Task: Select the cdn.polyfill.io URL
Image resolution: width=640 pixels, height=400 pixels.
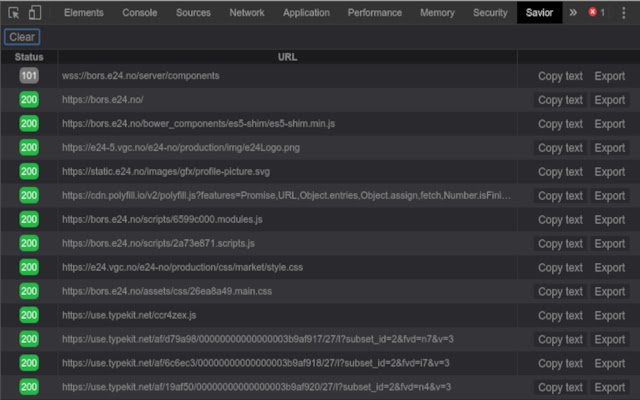Action: click(286, 196)
